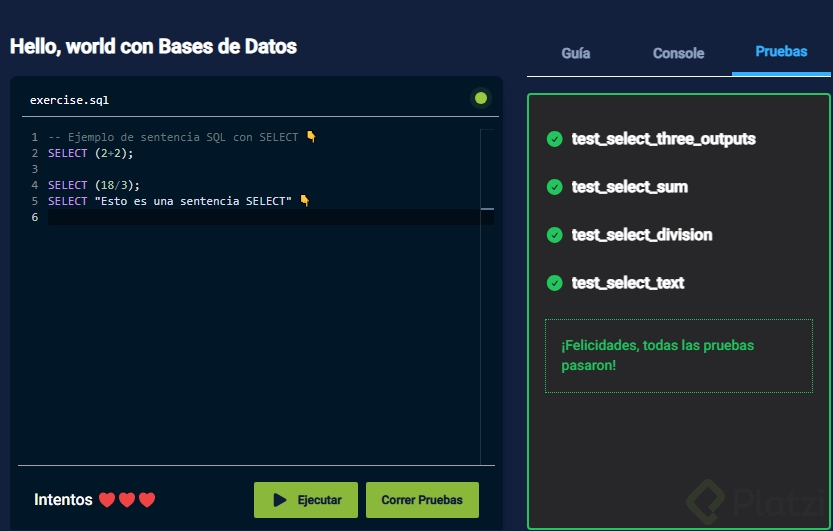
Task: Click the Intentos label
Action: point(63,500)
